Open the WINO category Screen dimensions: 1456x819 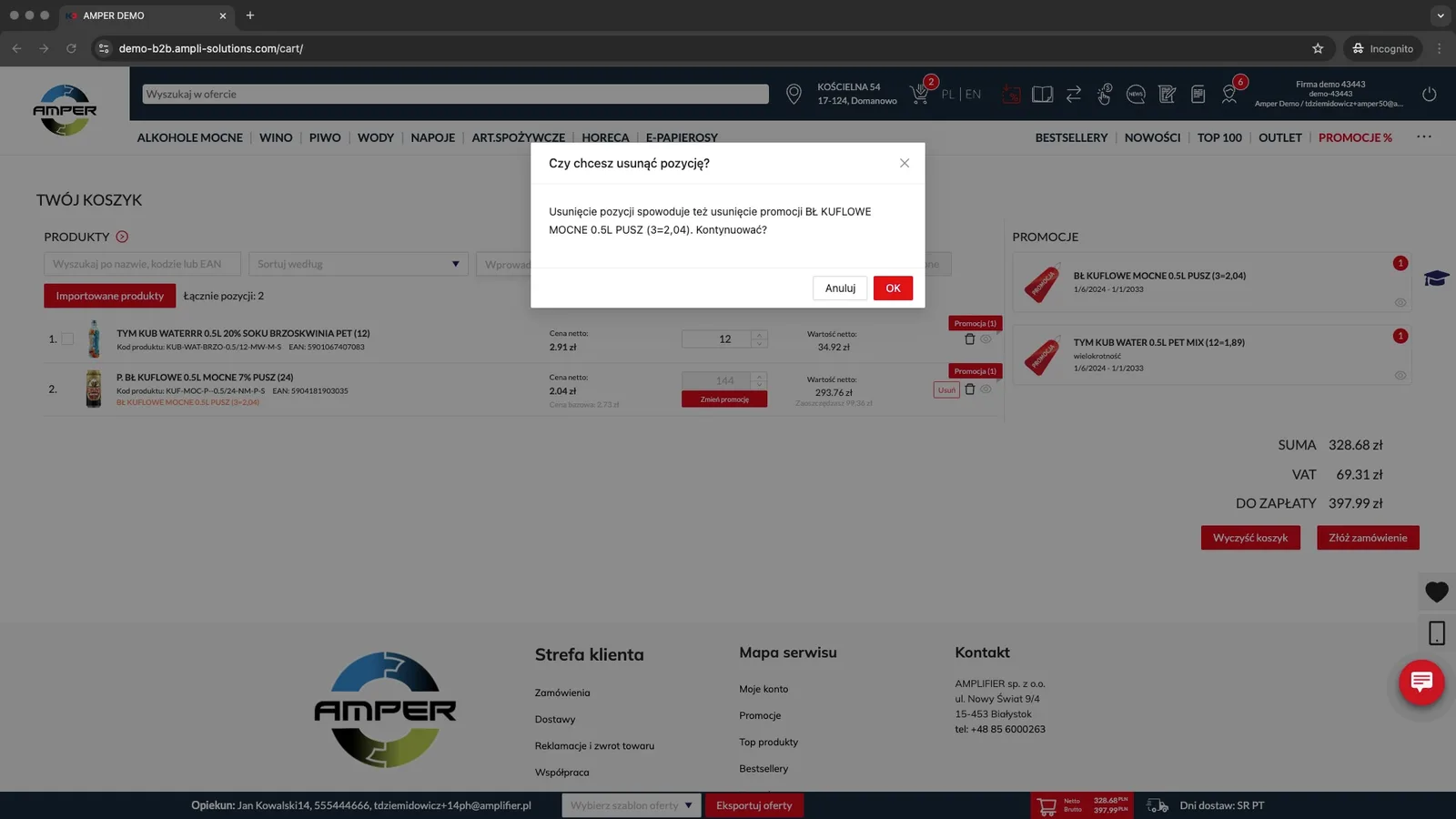pos(276,137)
